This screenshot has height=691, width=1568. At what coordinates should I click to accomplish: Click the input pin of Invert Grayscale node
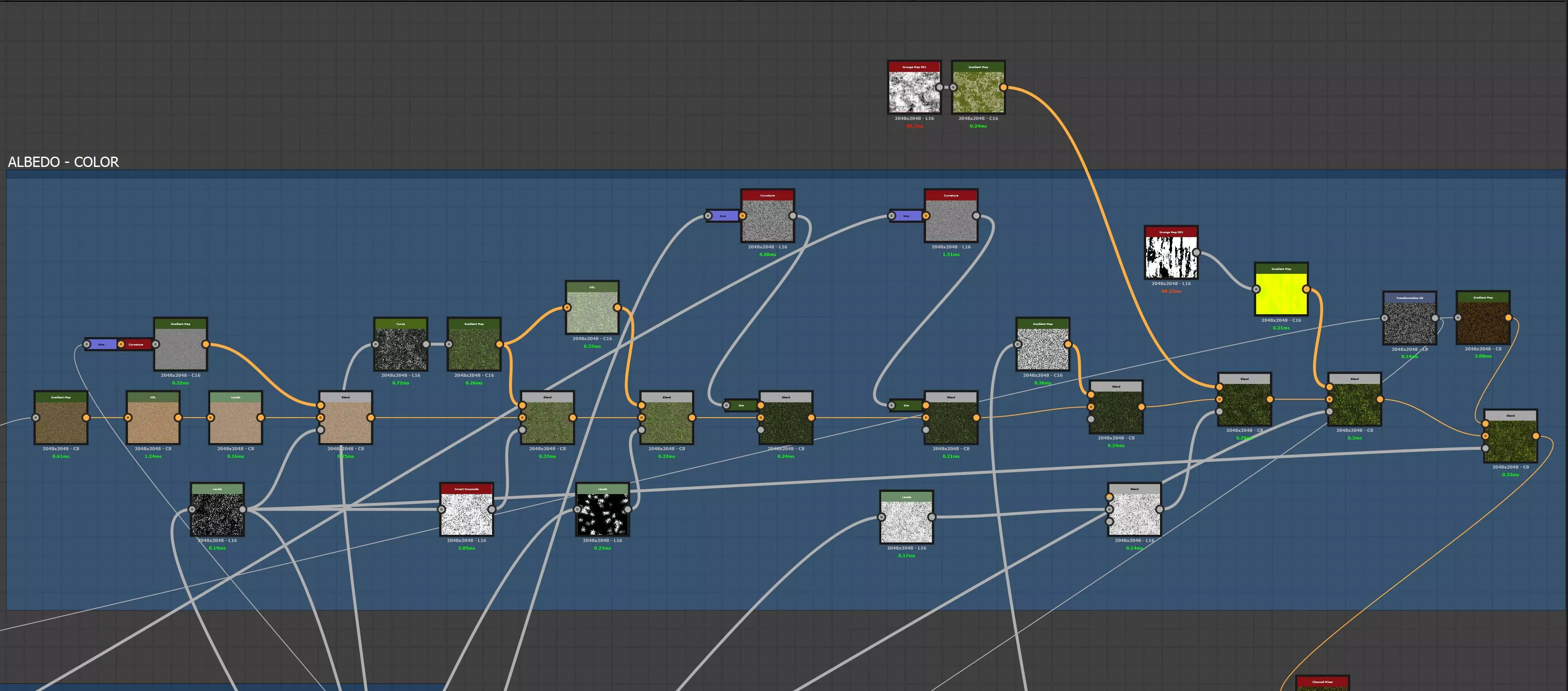441,510
